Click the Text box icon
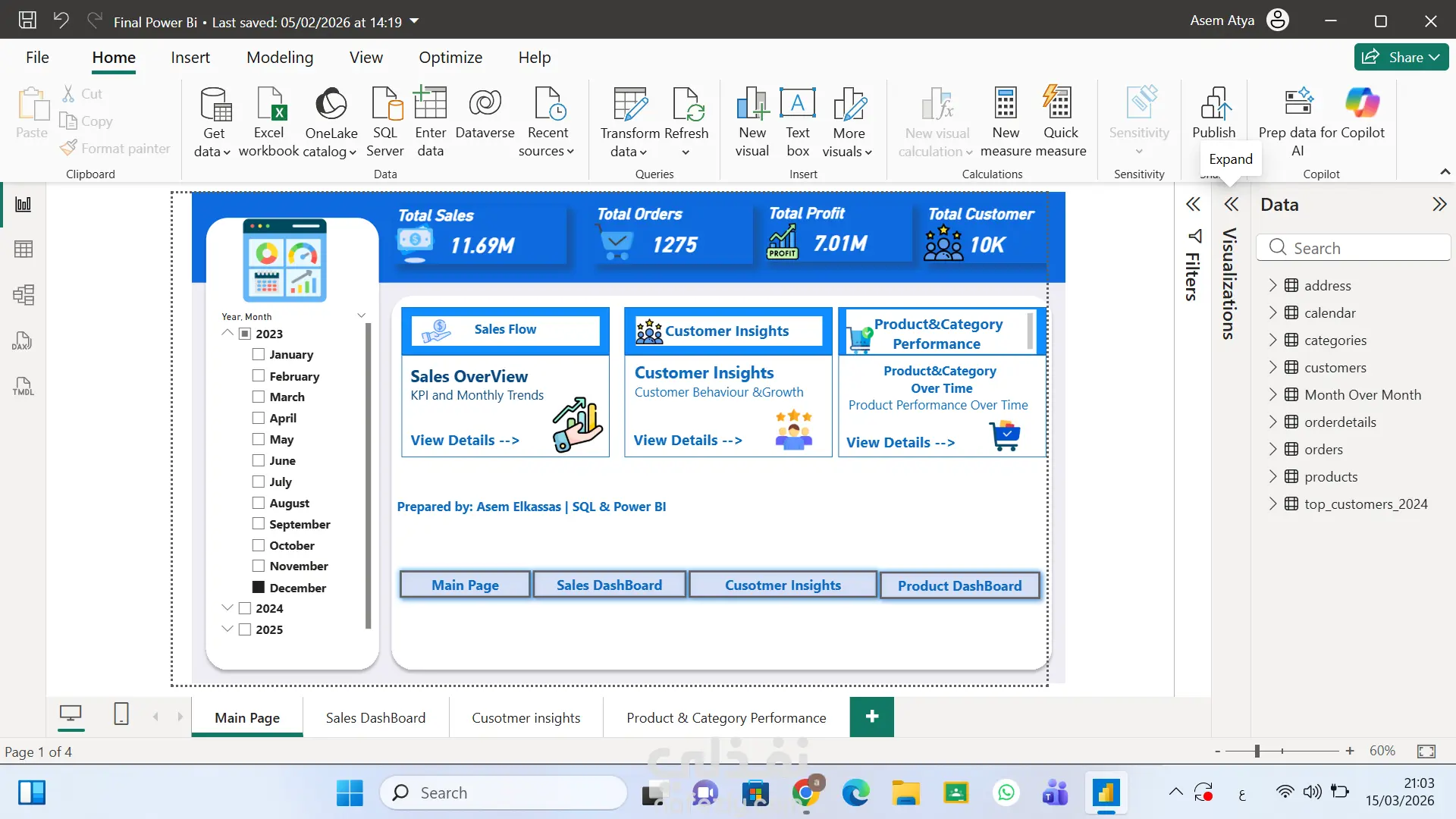Image resolution: width=1456 pixels, height=819 pixels. [798, 105]
